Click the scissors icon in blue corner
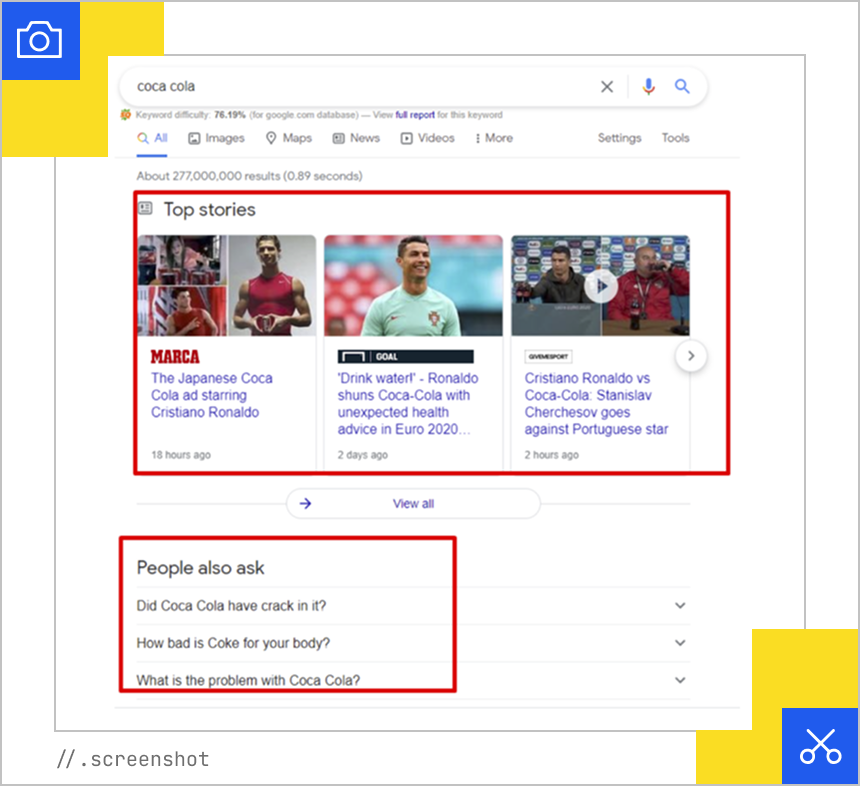 820,746
